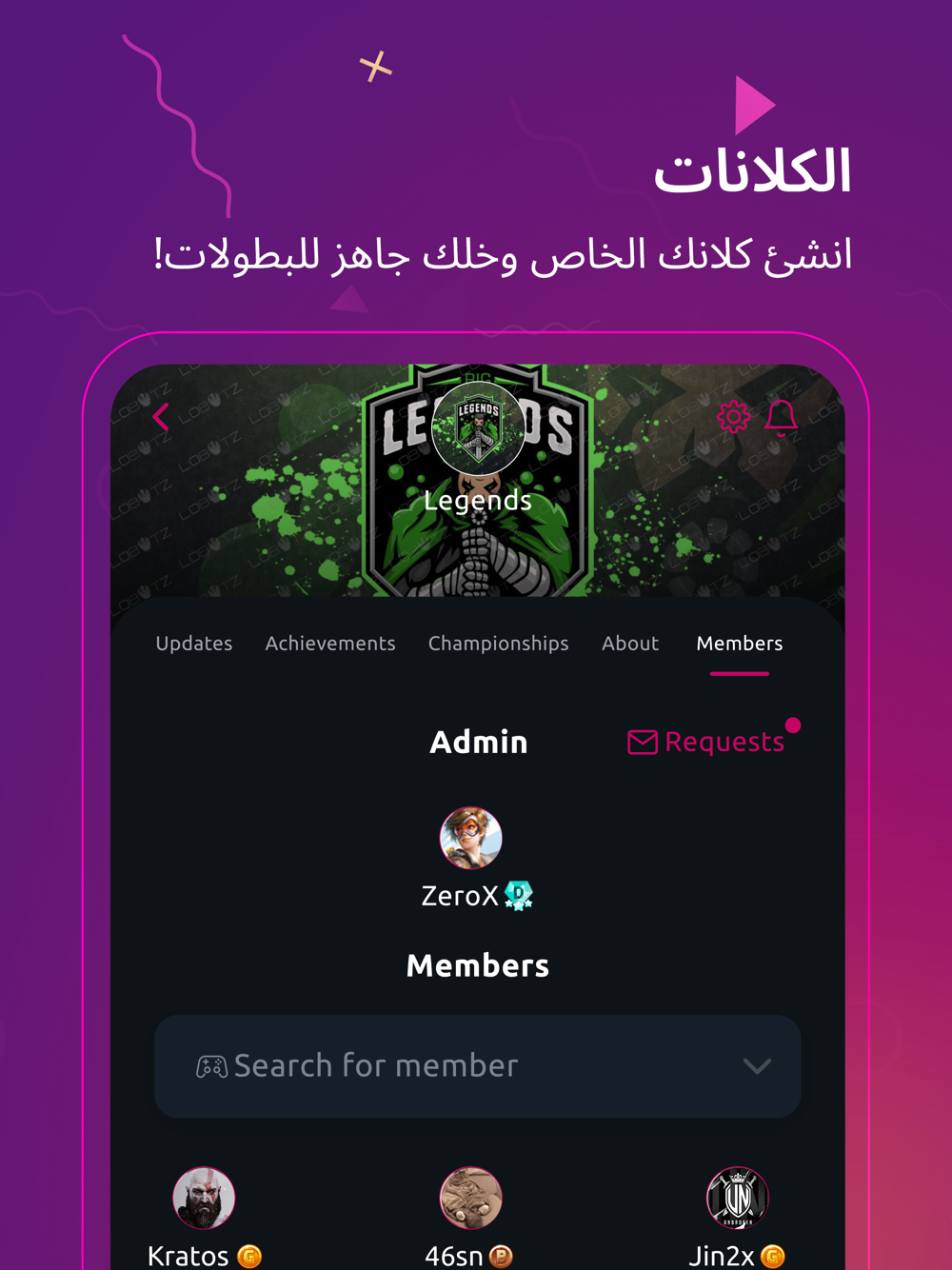Image resolution: width=952 pixels, height=1270 pixels.
Task: Open notifications bell icon
Action: pyautogui.click(x=782, y=417)
